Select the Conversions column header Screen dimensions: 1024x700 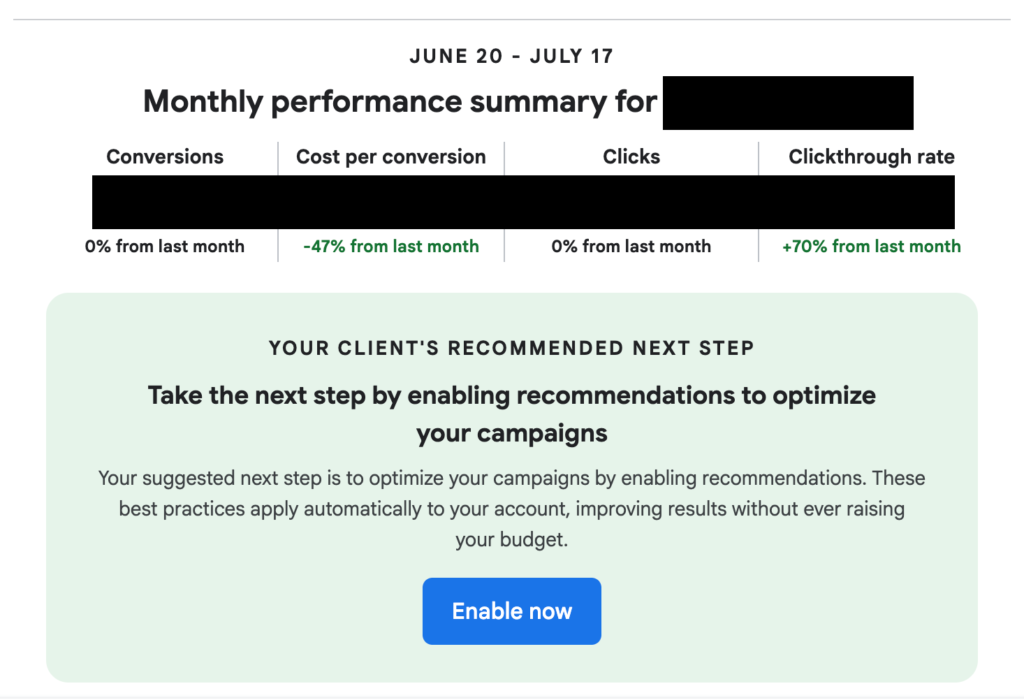pos(165,157)
